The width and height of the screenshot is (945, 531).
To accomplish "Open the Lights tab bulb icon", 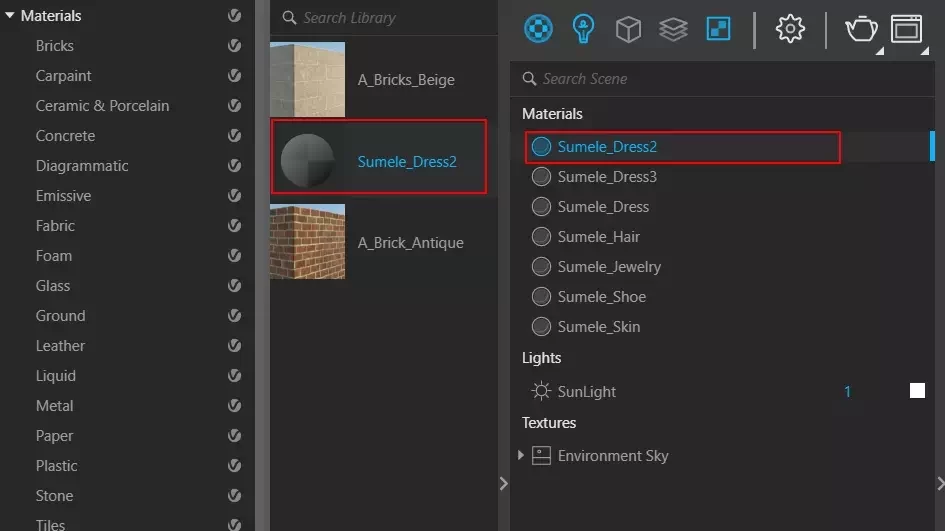I will coord(583,28).
